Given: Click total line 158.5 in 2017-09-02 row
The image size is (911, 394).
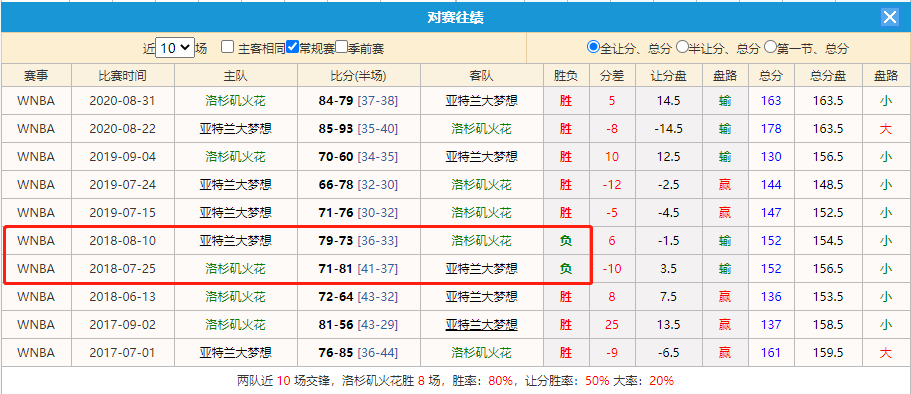Looking at the screenshot, I should click(828, 325).
